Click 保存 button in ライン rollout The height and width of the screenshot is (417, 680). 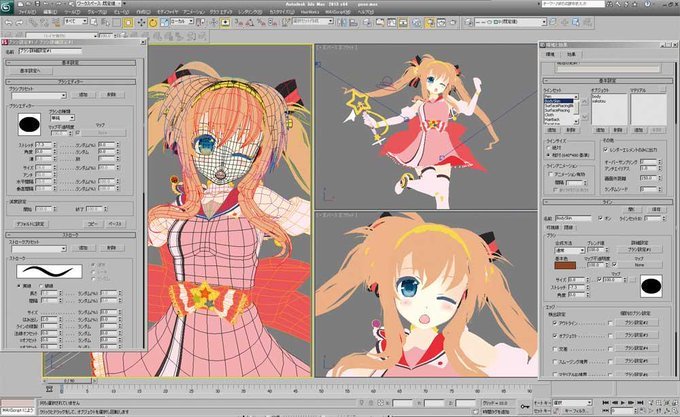(656, 210)
